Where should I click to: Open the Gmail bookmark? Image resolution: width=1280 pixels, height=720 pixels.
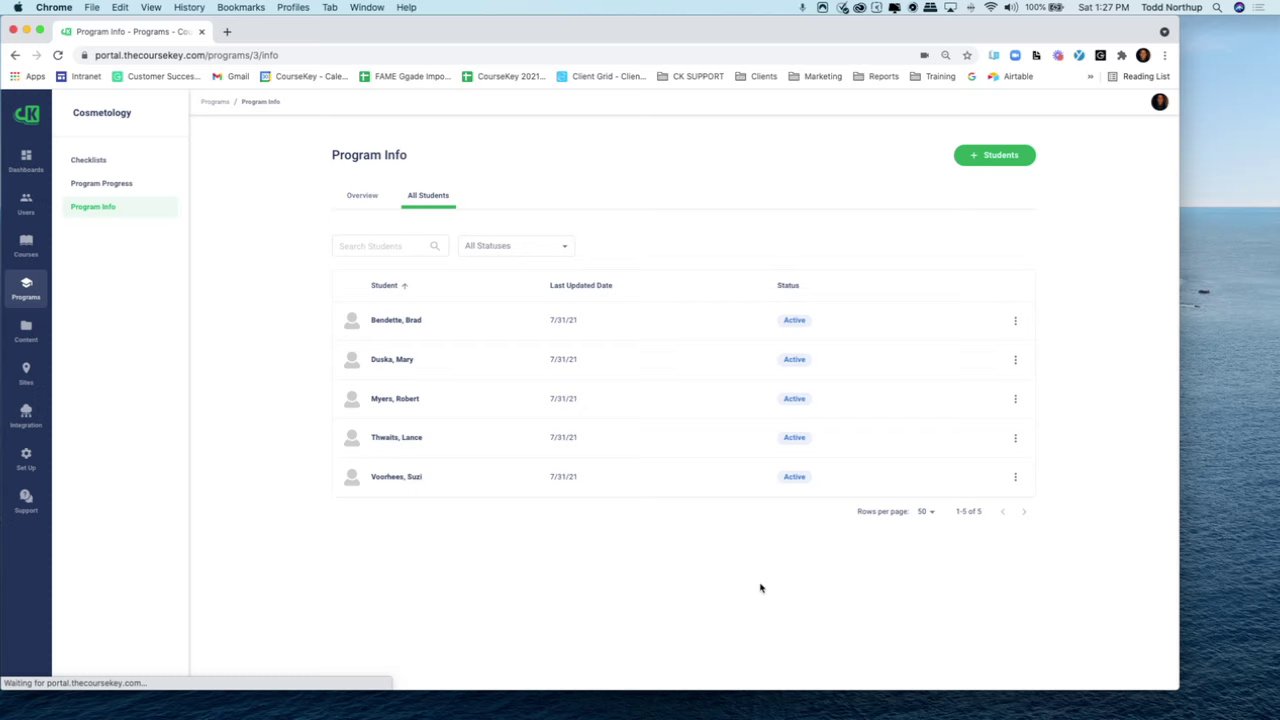[230, 76]
